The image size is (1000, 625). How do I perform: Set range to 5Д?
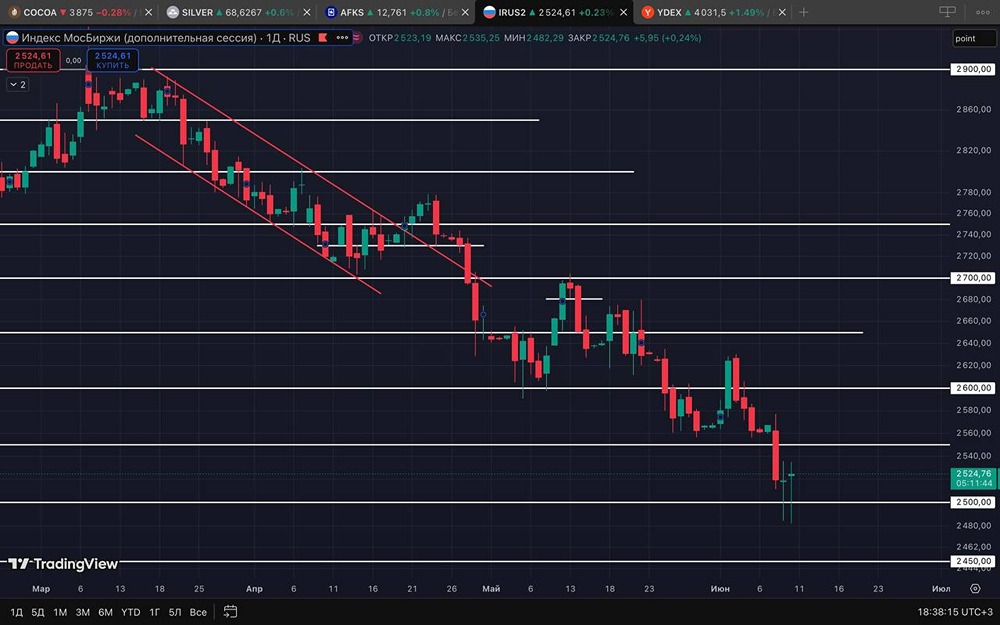38,612
